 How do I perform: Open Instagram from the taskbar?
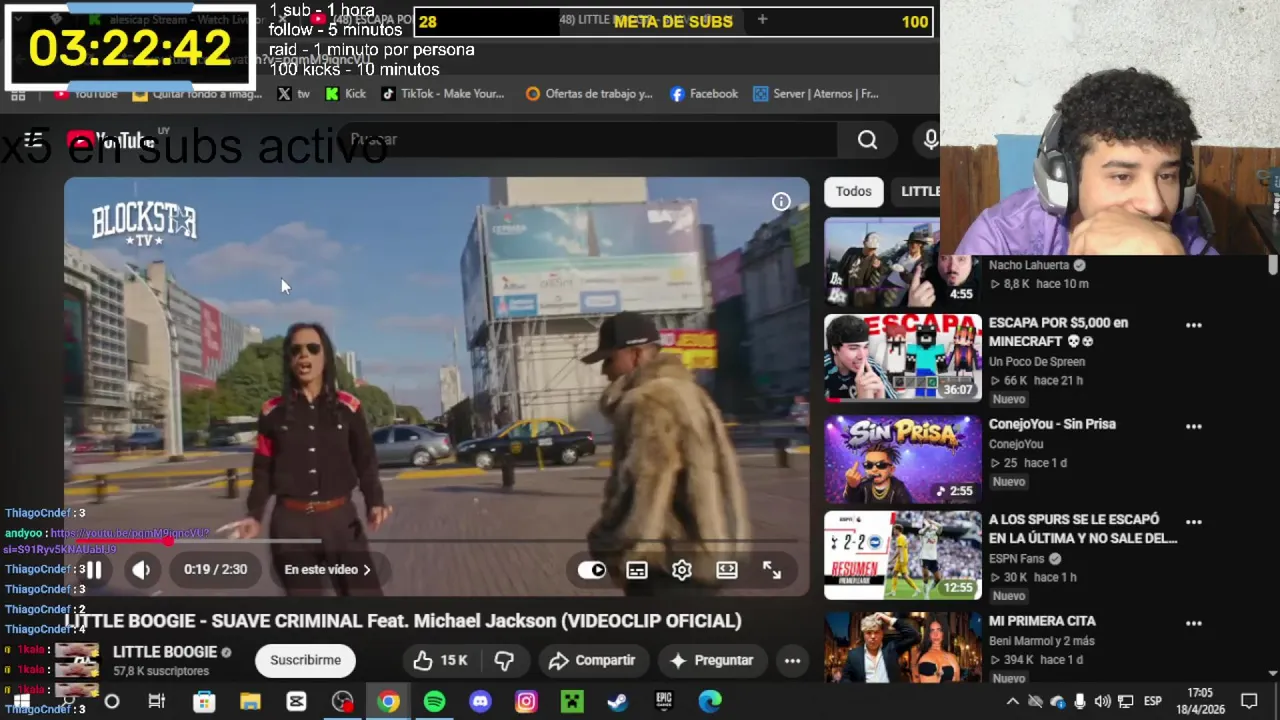click(526, 702)
